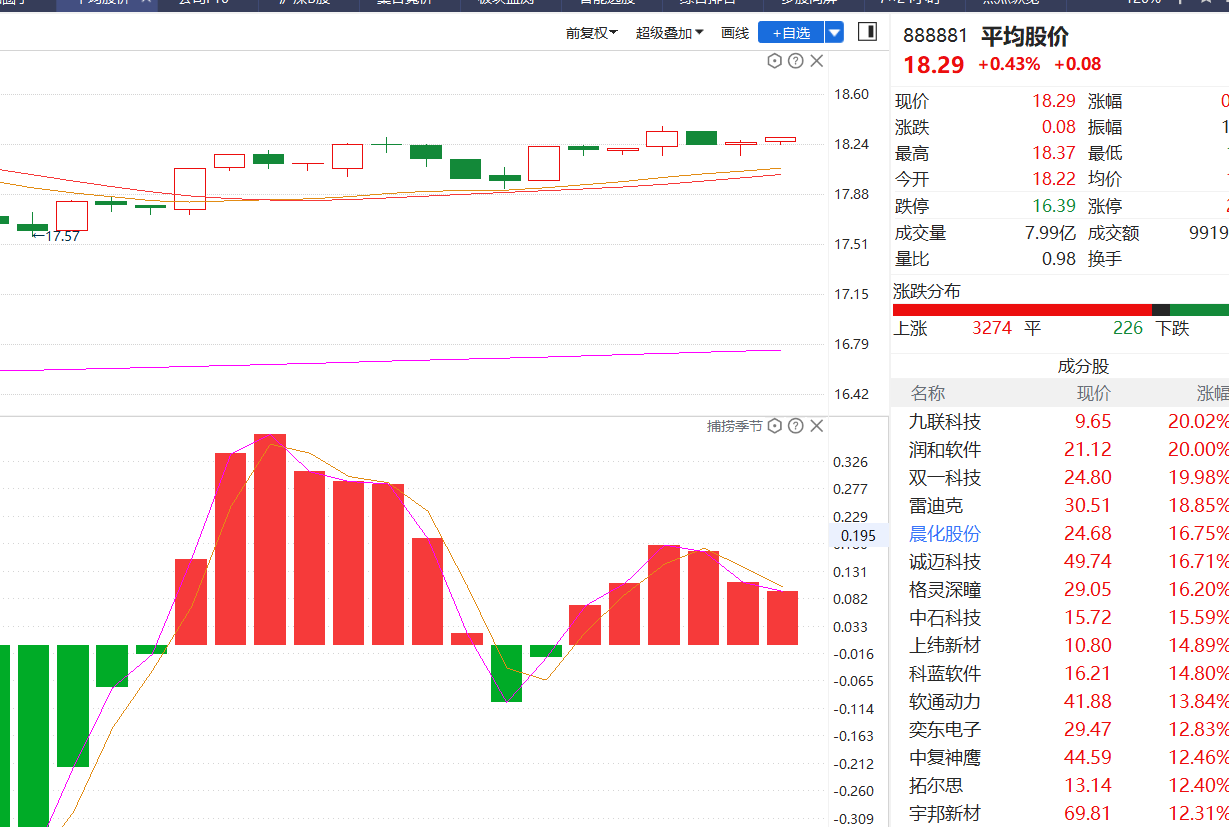Click the 平均股价 title

(1025, 36)
